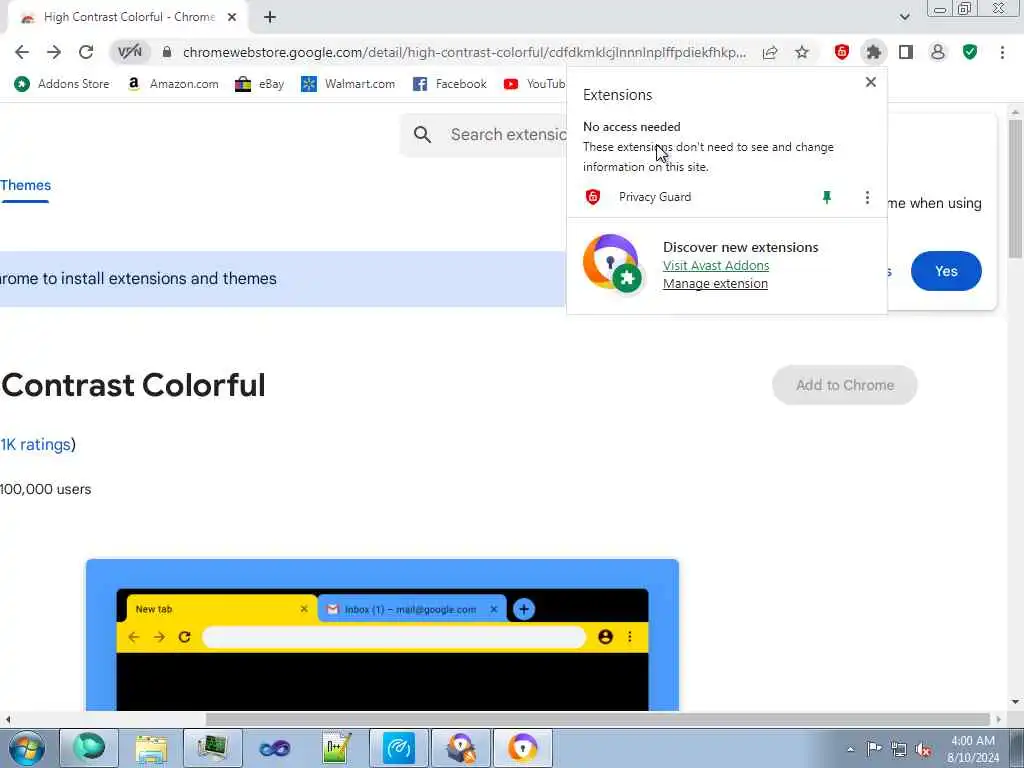Viewport: 1024px width, 768px height.
Task: Click the theme preview screenshot
Action: (x=382, y=635)
